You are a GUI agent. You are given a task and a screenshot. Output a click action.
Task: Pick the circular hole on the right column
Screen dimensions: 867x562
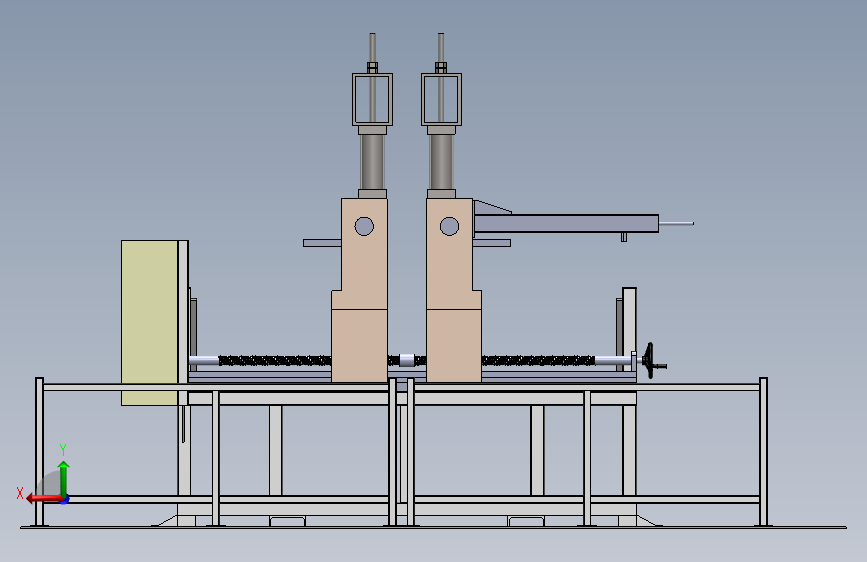[x=449, y=226]
